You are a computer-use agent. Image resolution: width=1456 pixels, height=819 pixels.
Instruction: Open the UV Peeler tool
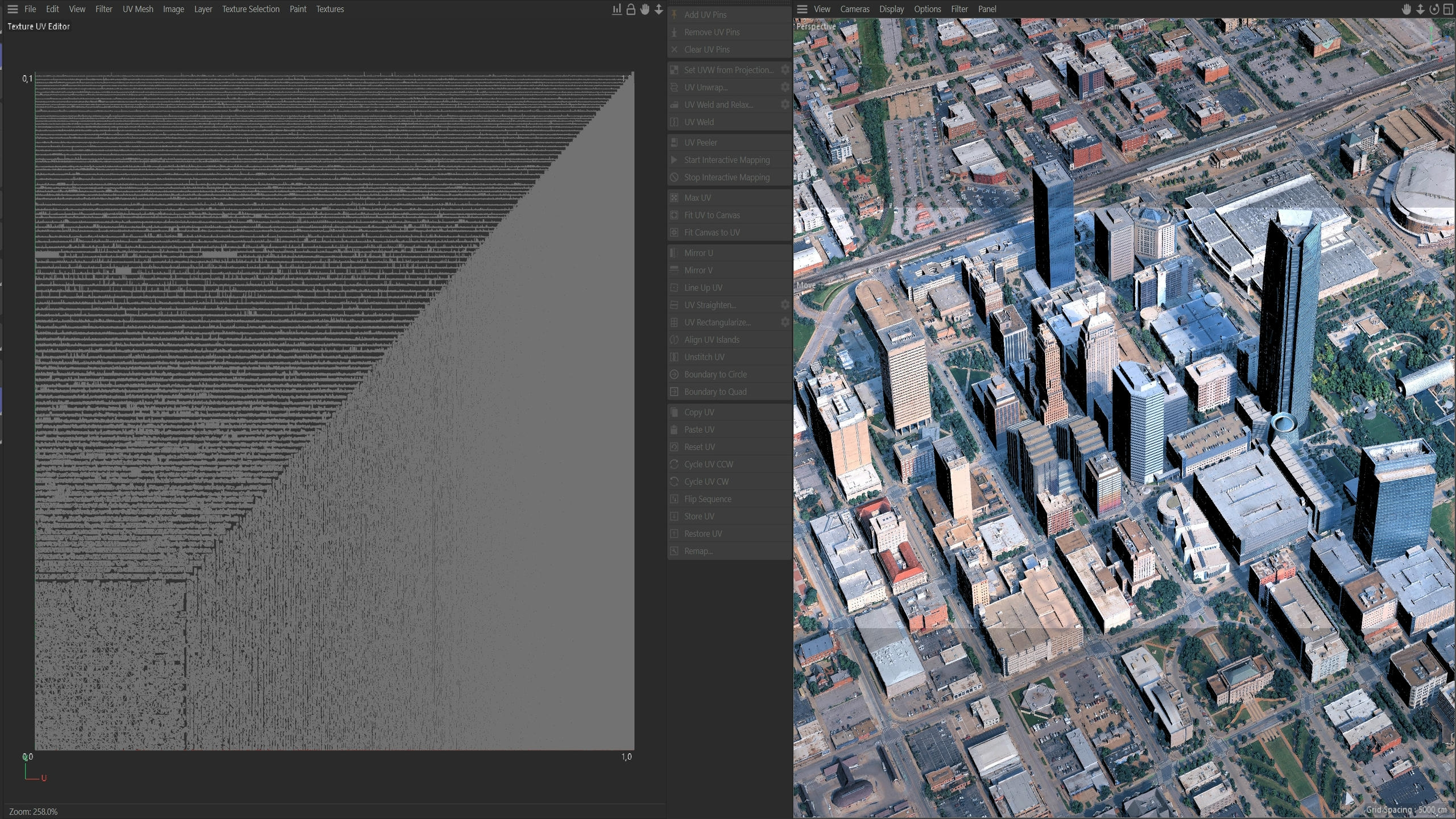(x=729, y=143)
